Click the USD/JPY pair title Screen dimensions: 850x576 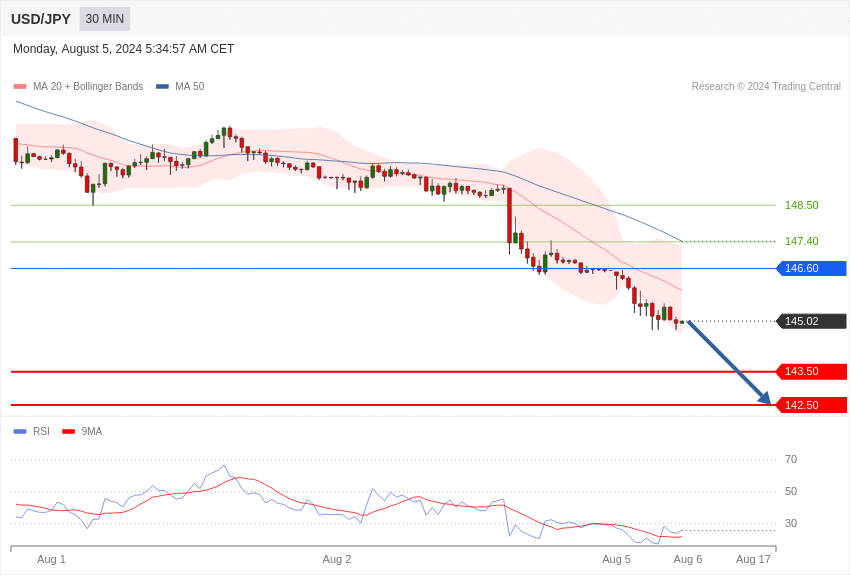point(41,19)
